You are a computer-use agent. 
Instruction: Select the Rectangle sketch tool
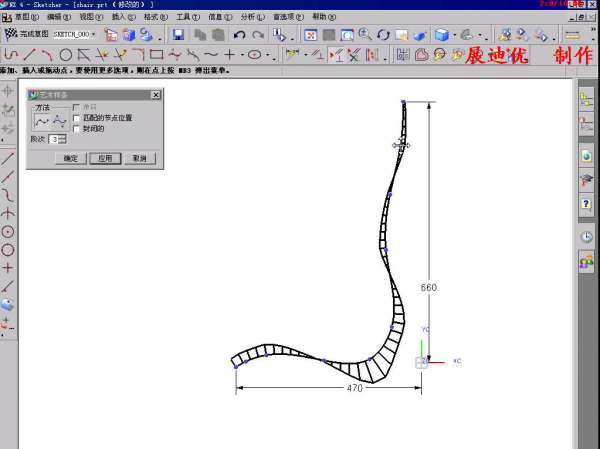156,54
